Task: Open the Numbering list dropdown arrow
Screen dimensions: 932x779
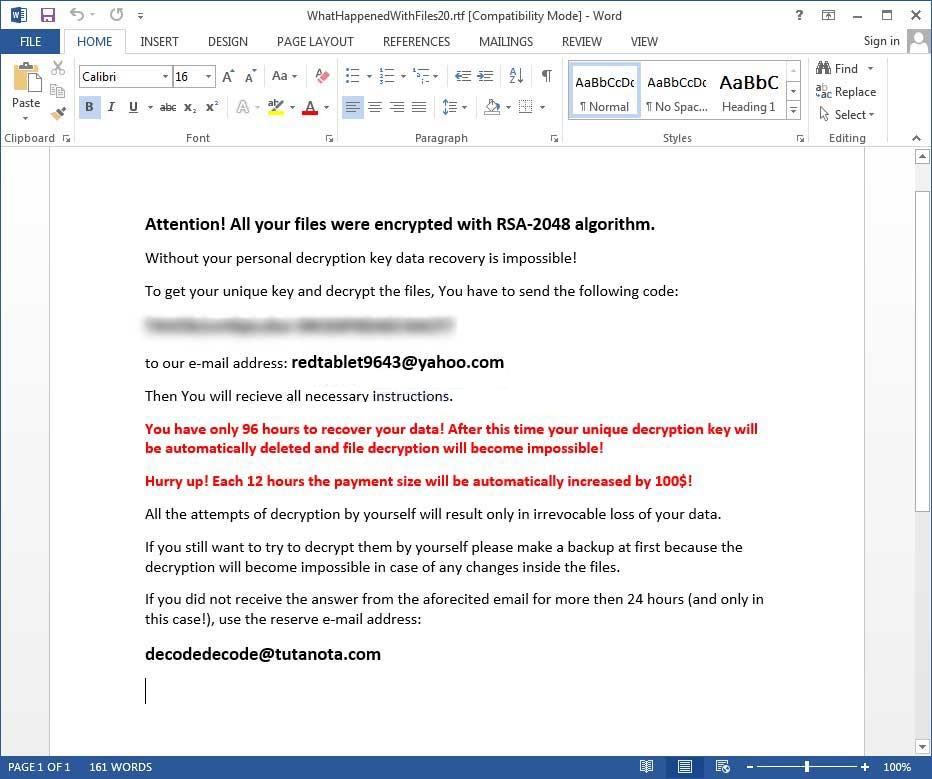Action: click(403, 76)
